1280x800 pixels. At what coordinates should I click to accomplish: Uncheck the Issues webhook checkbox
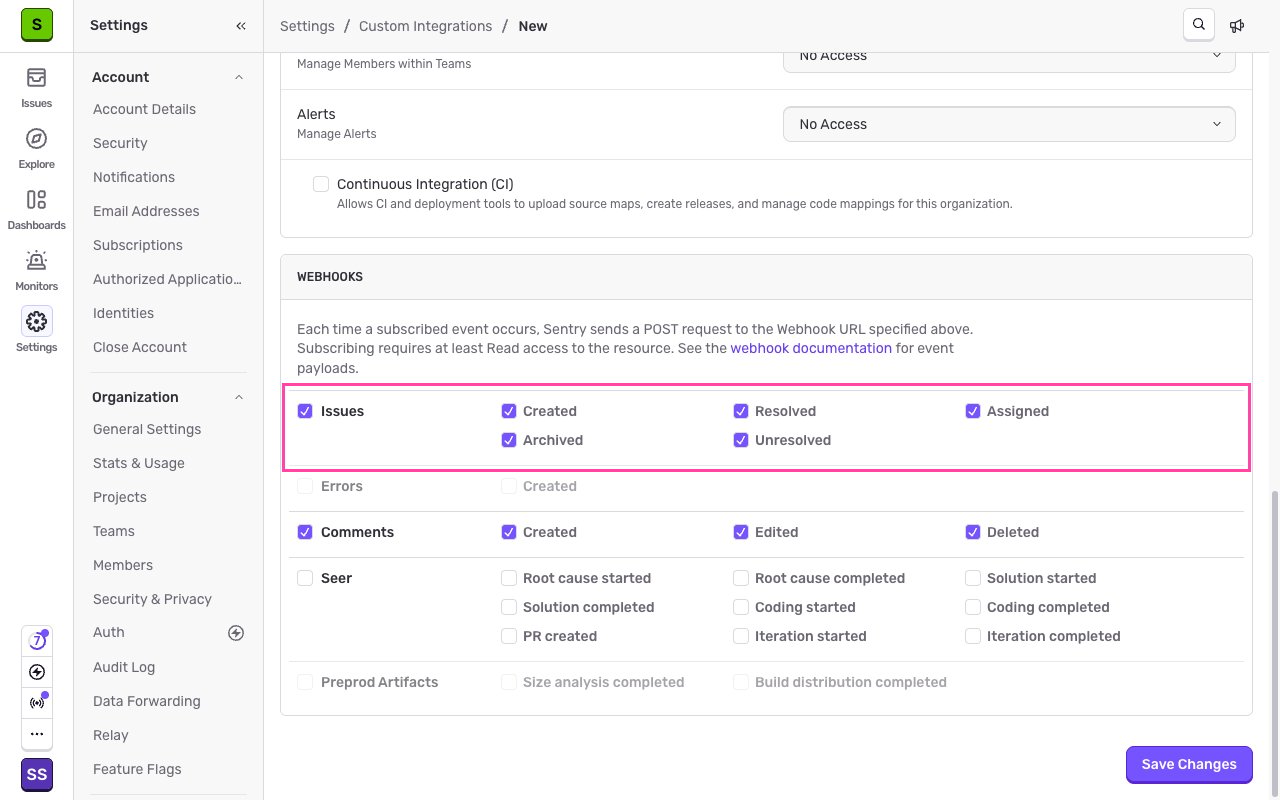305,411
